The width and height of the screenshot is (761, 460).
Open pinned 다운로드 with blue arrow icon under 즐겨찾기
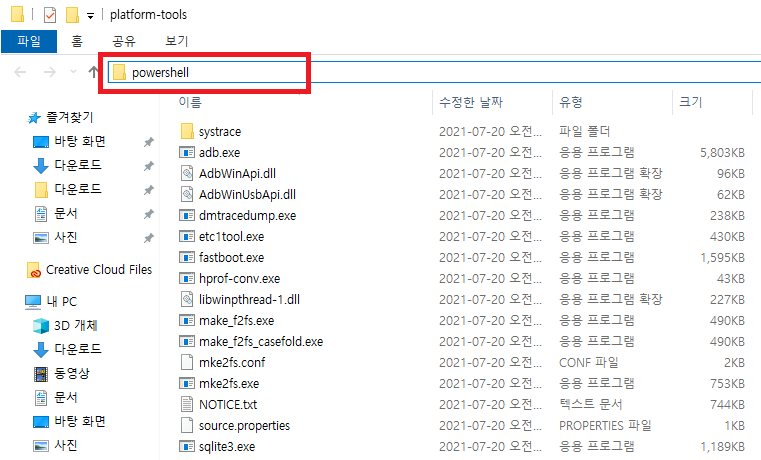pyautogui.click(x=78, y=165)
